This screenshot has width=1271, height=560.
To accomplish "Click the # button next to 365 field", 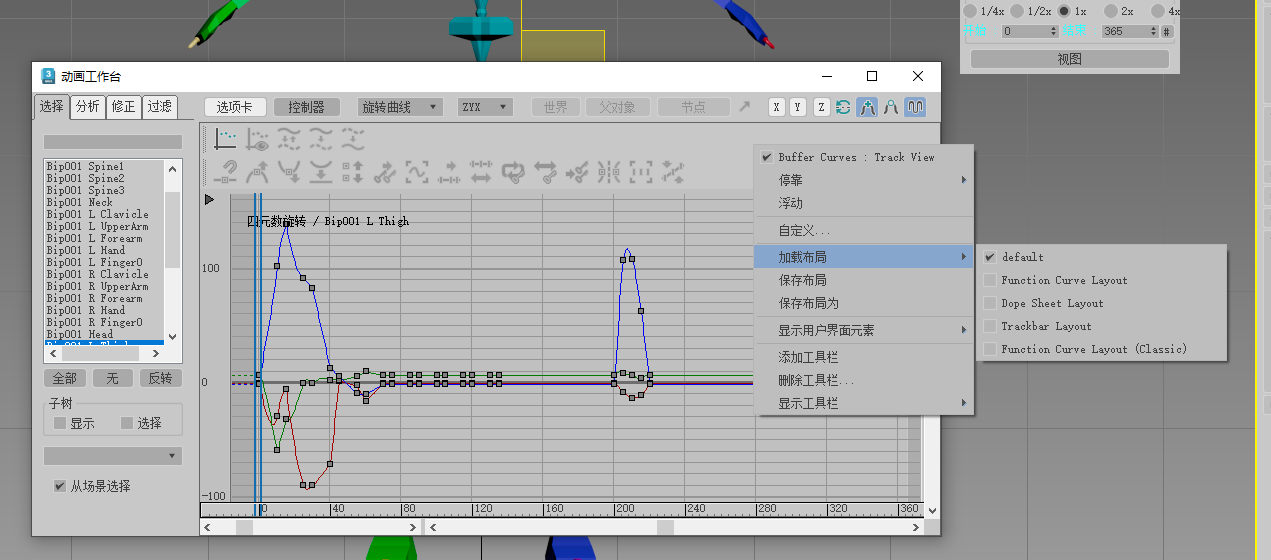I will click(x=1167, y=31).
